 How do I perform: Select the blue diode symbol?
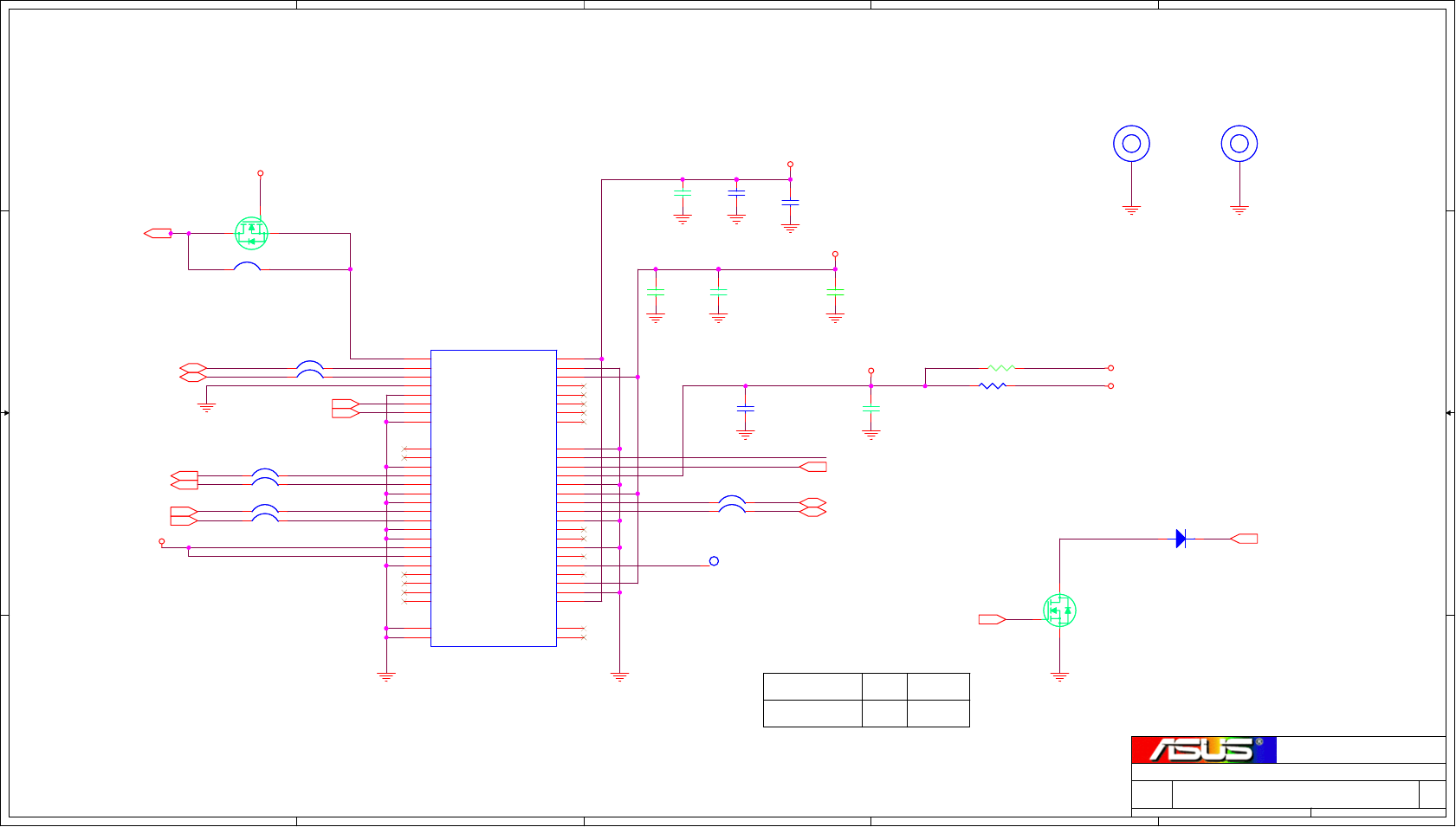1181,539
